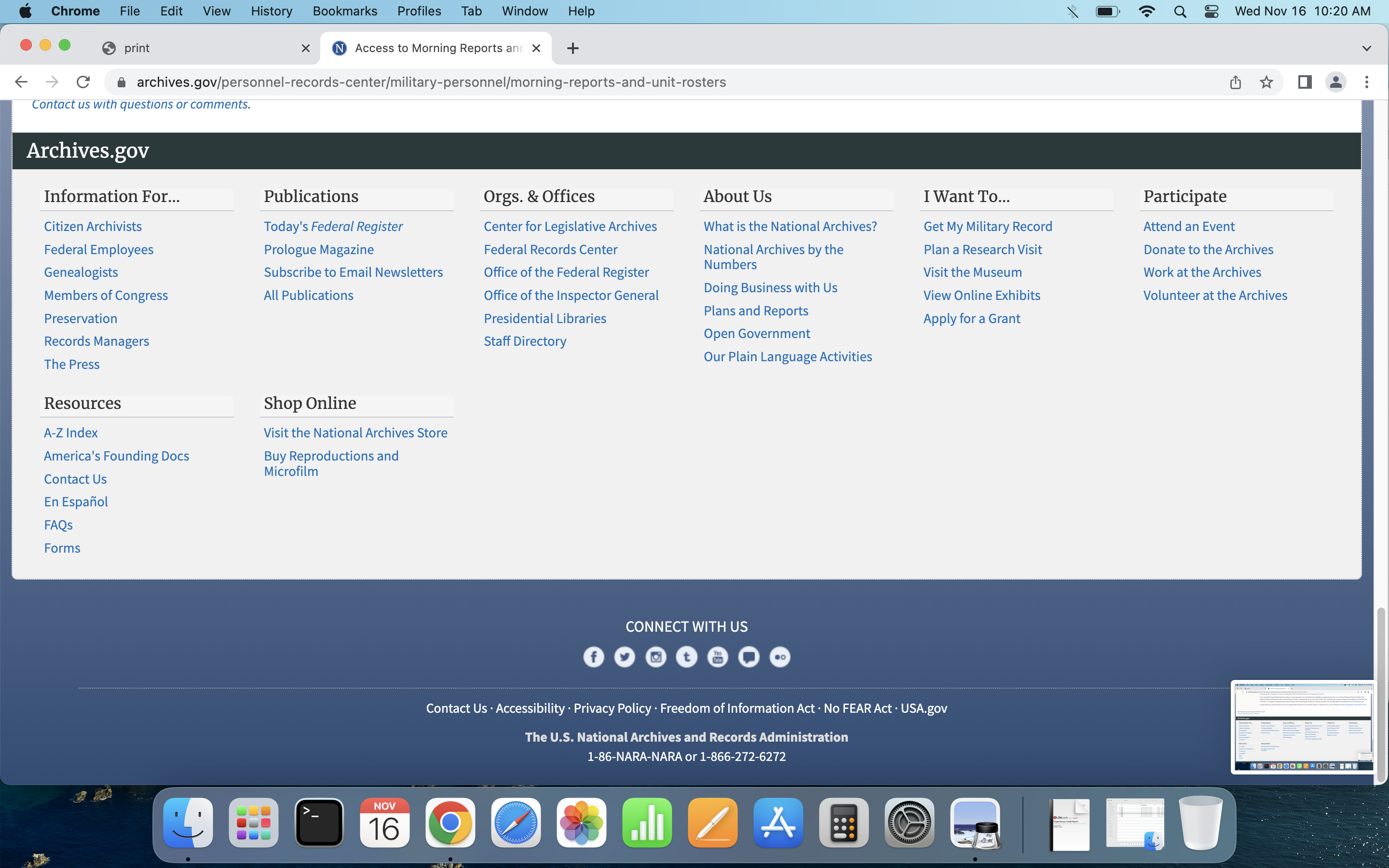
Task: Reload the current page
Action: tap(83, 82)
